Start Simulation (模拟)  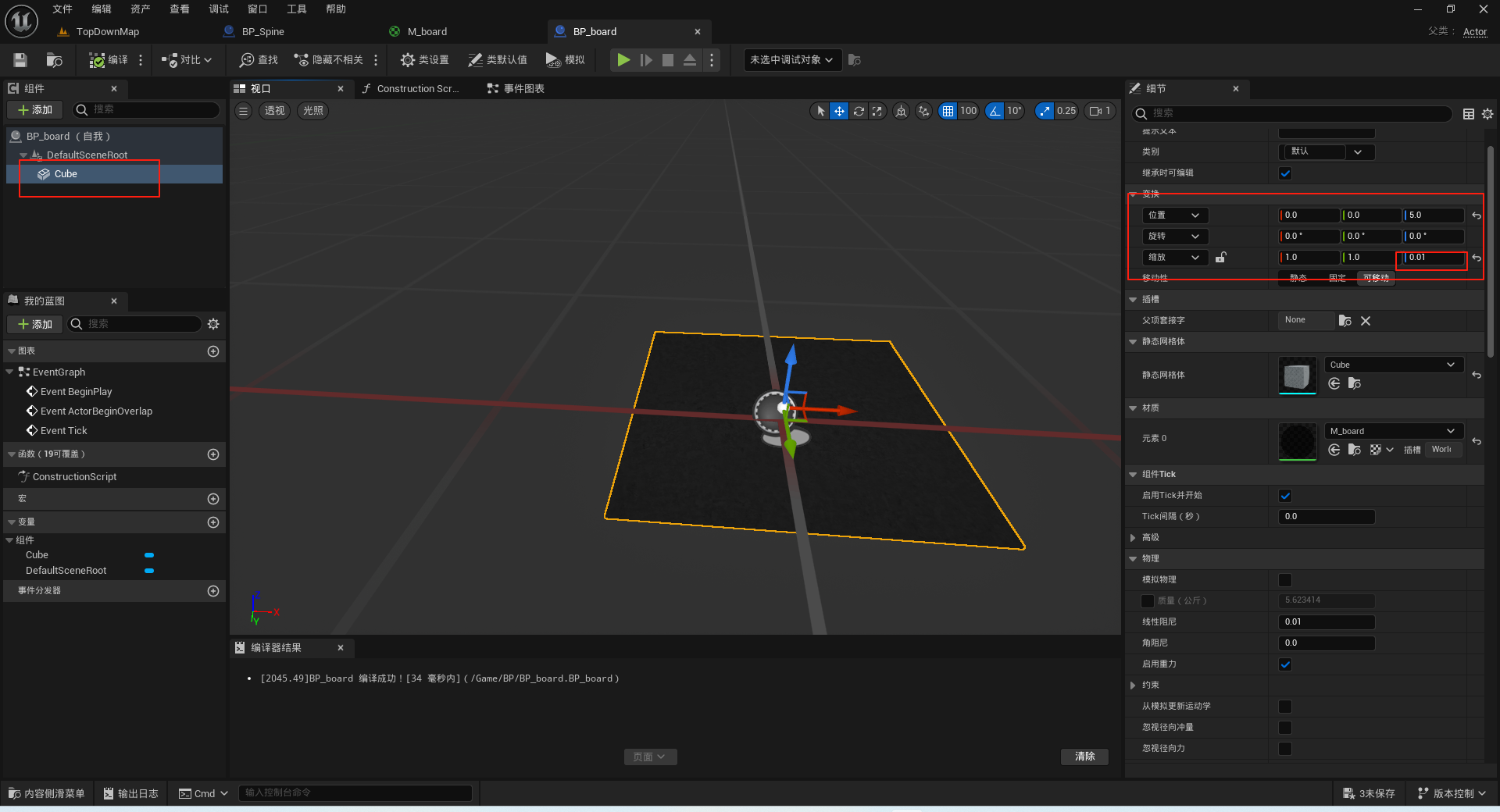(566, 60)
